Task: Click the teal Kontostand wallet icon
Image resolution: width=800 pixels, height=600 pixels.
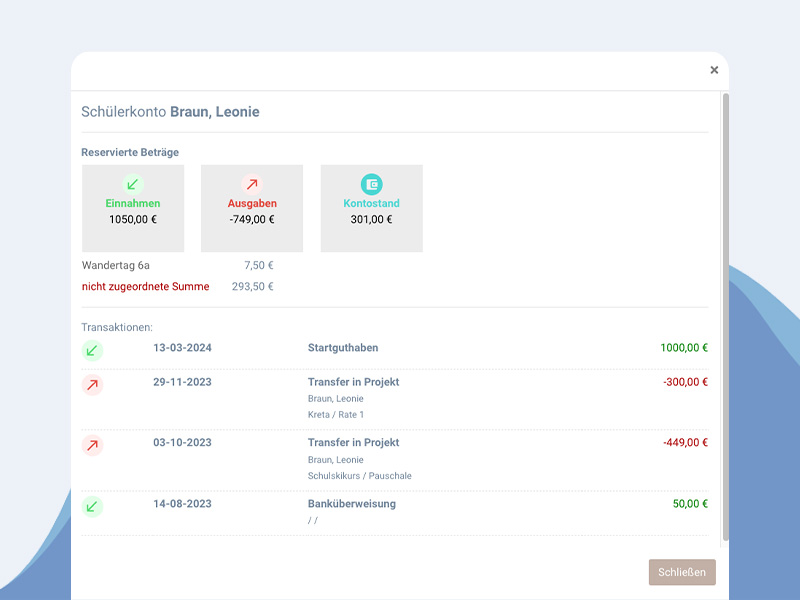Action: [x=371, y=184]
